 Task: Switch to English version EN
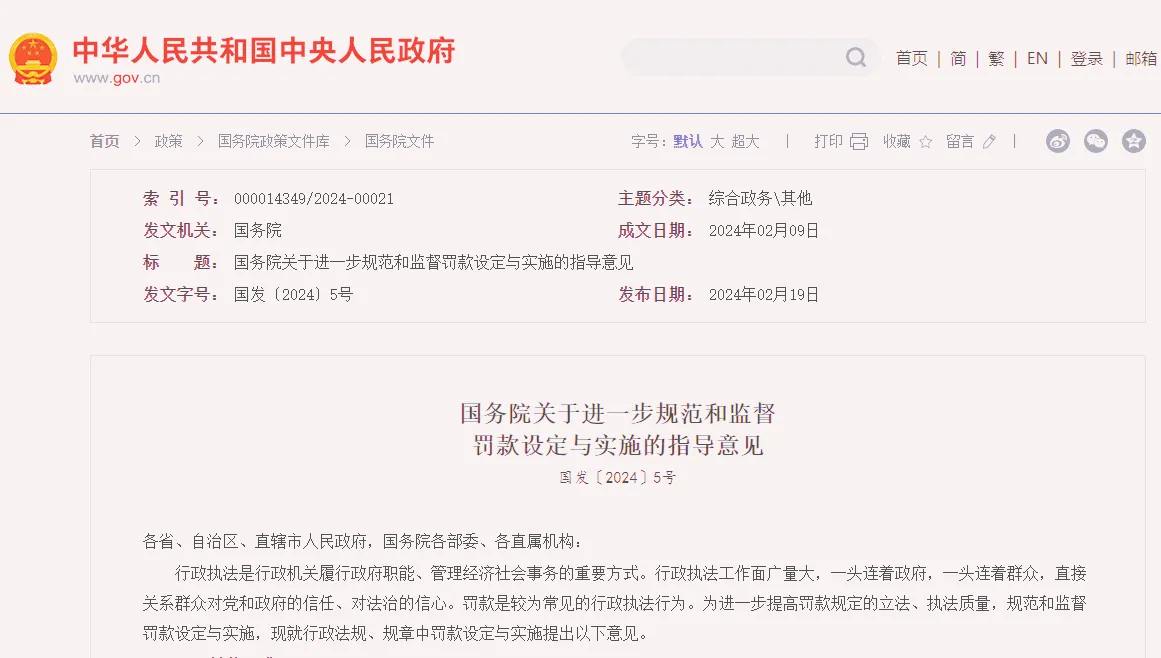(x=1037, y=58)
